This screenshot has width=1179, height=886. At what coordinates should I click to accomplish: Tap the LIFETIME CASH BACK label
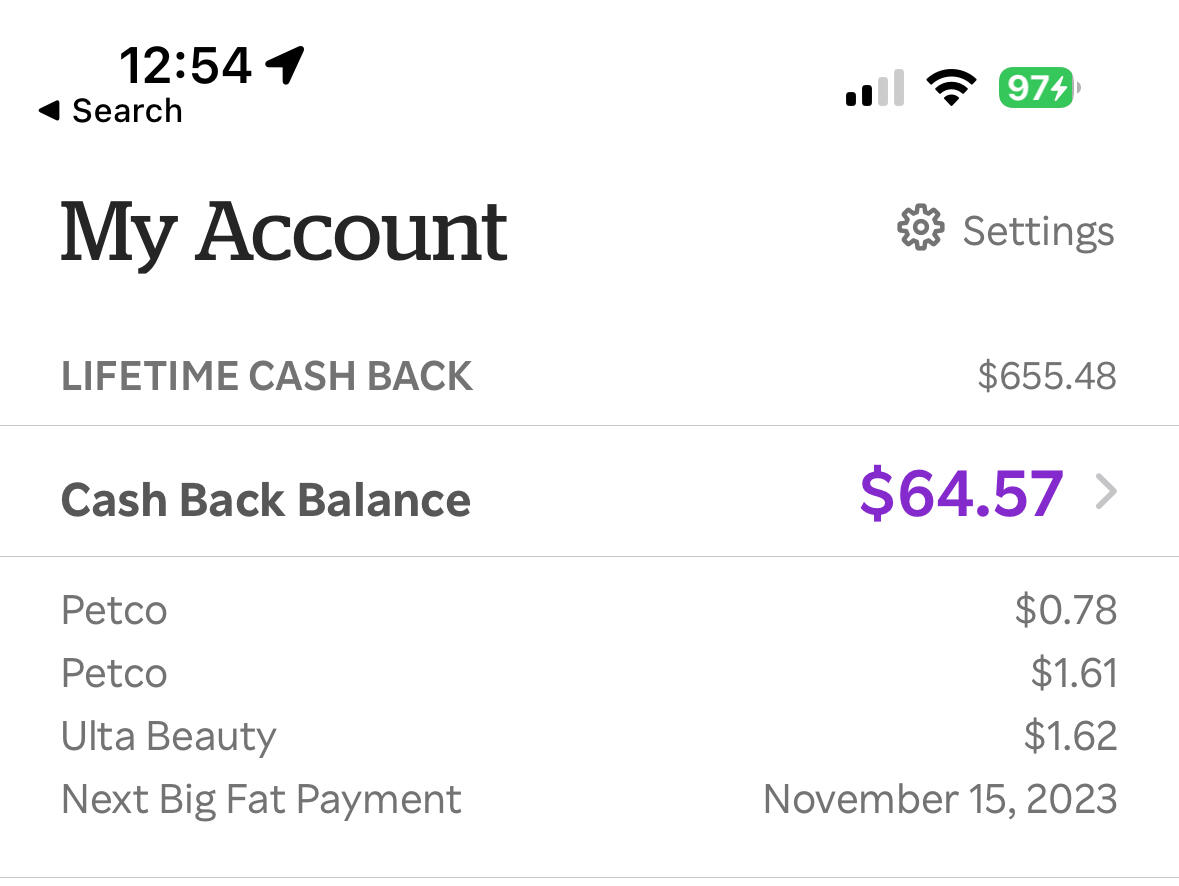click(267, 376)
